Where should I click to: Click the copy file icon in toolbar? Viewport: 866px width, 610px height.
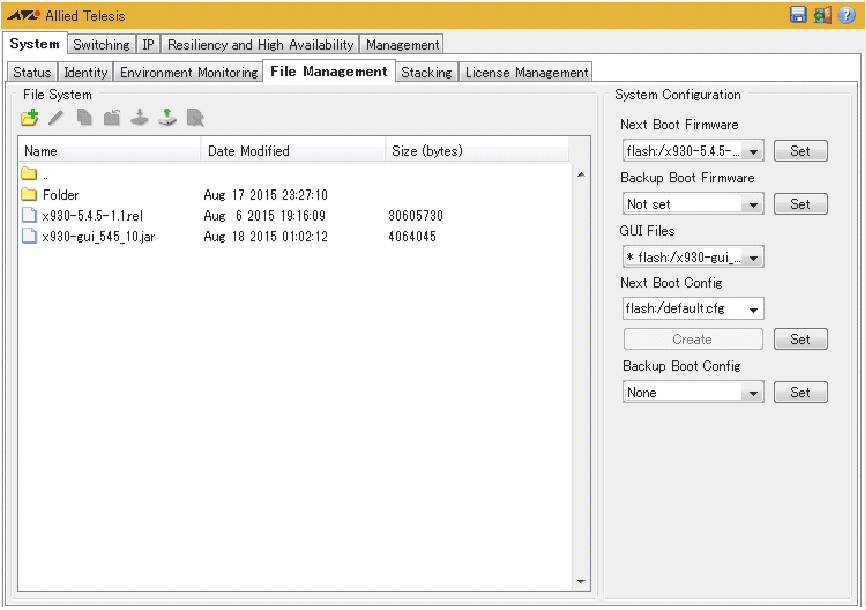pos(84,118)
